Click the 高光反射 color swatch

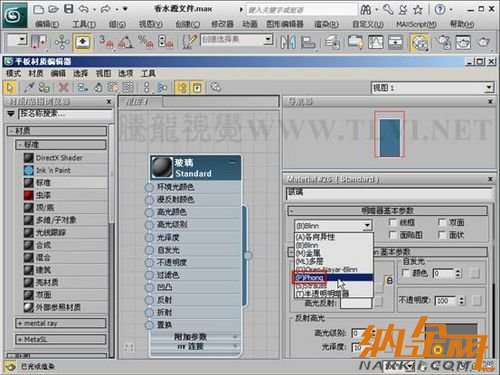356,303
